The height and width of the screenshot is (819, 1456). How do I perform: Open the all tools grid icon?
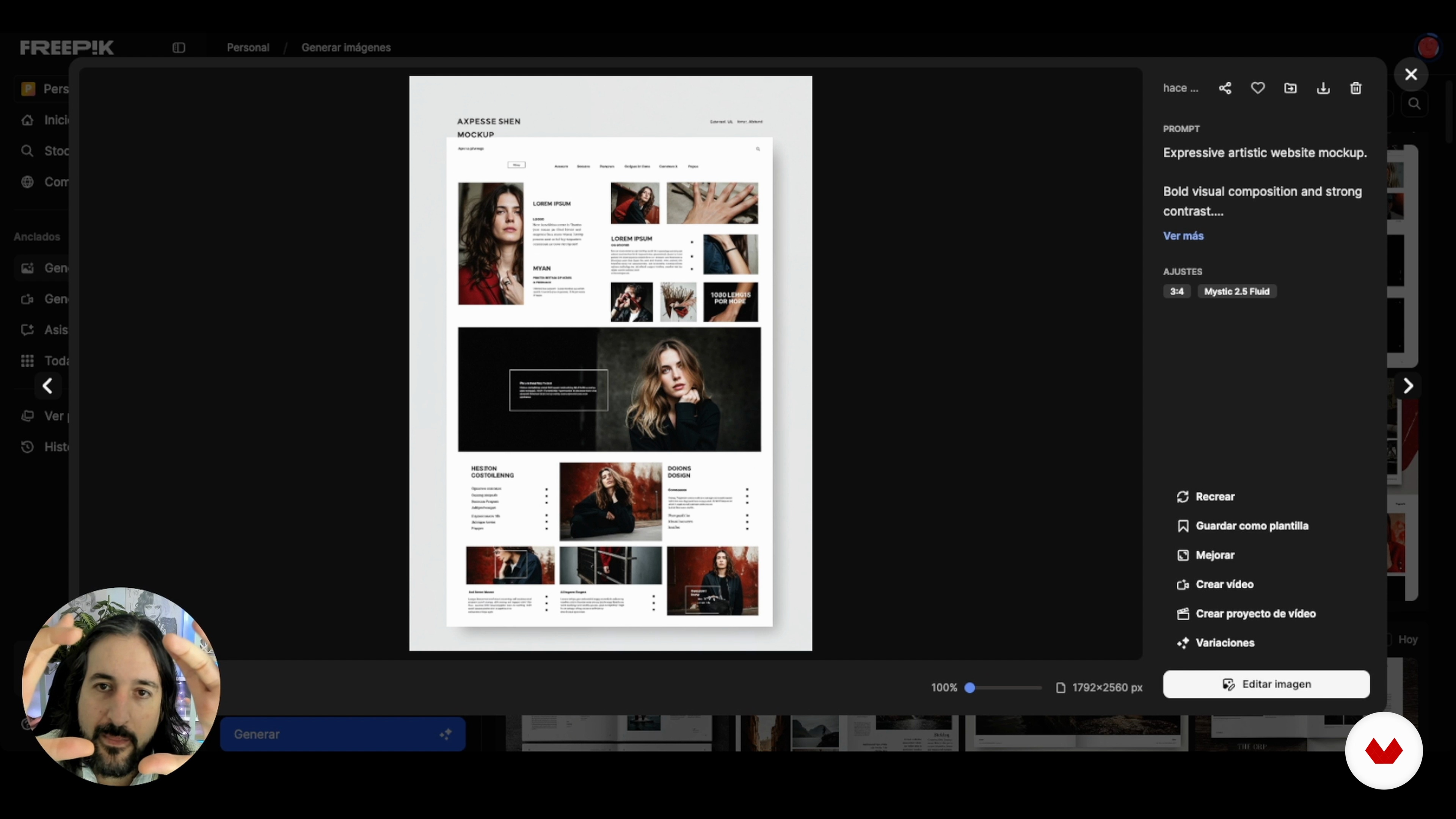[27, 361]
